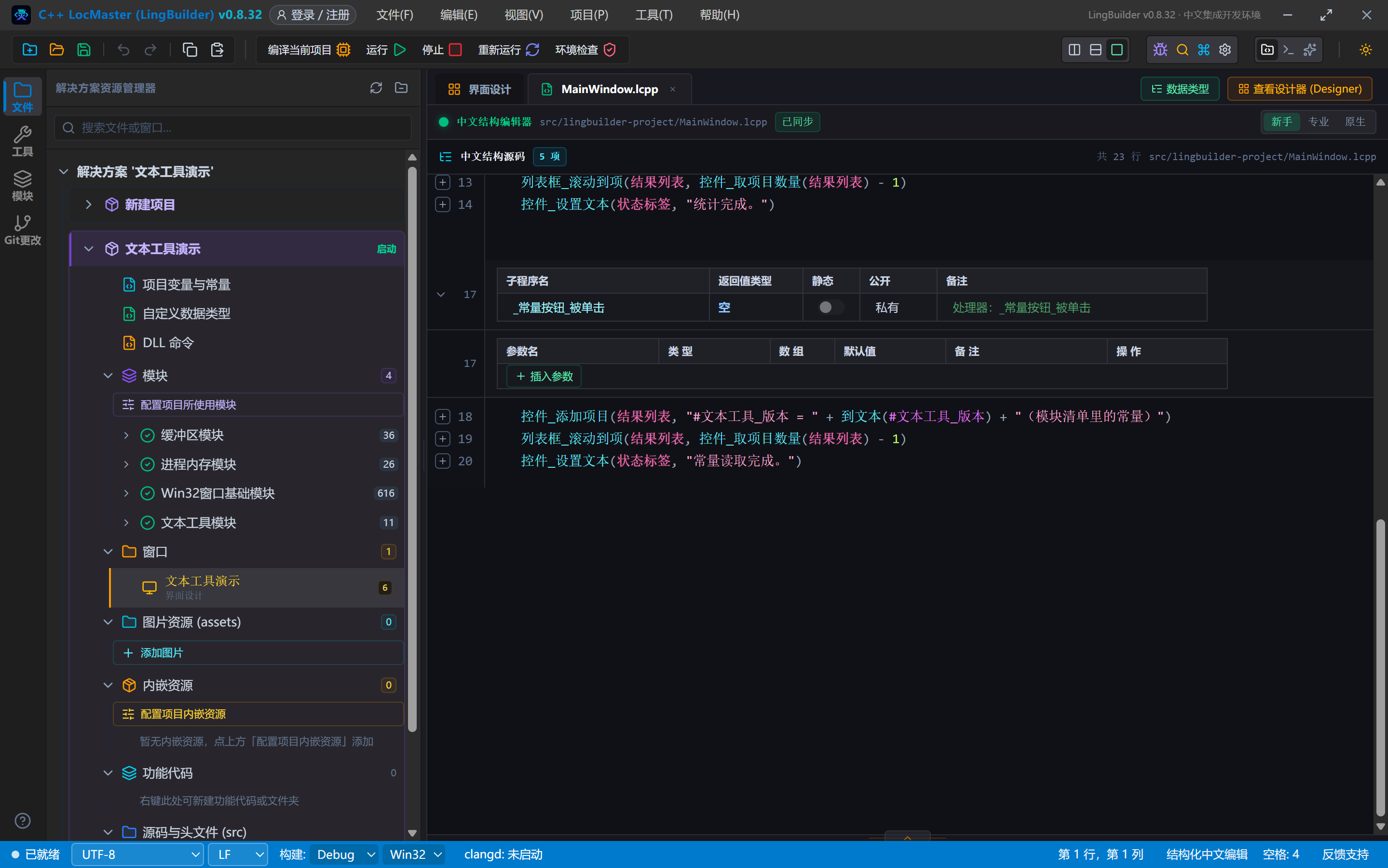Expand the 新建项目 tree node
The width and height of the screenshot is (1388, 868).
[x=88, y=204]
